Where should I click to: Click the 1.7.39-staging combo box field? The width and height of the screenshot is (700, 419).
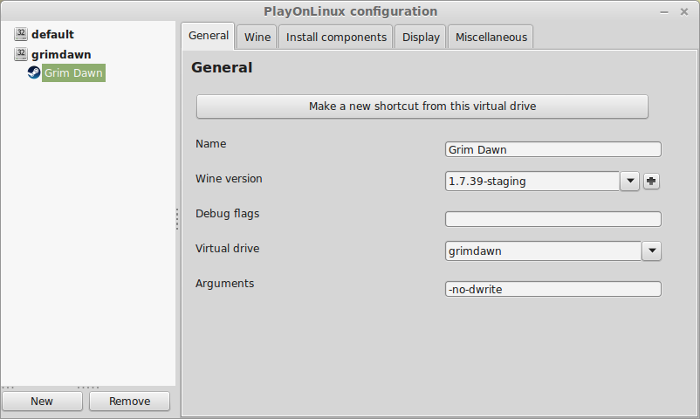pyautogui.click(x=532, y=181)
